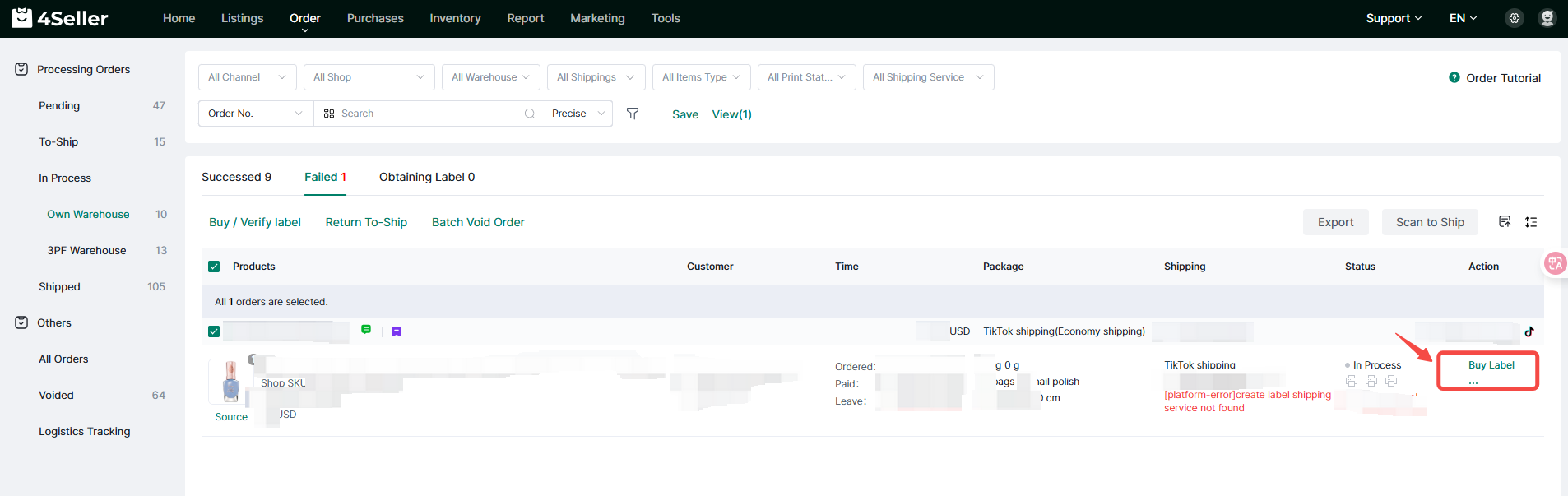Viewport: 1568px width, 496px height.
Task: Click the Order Tutorial help icon
Action: tap(1454, 77)
